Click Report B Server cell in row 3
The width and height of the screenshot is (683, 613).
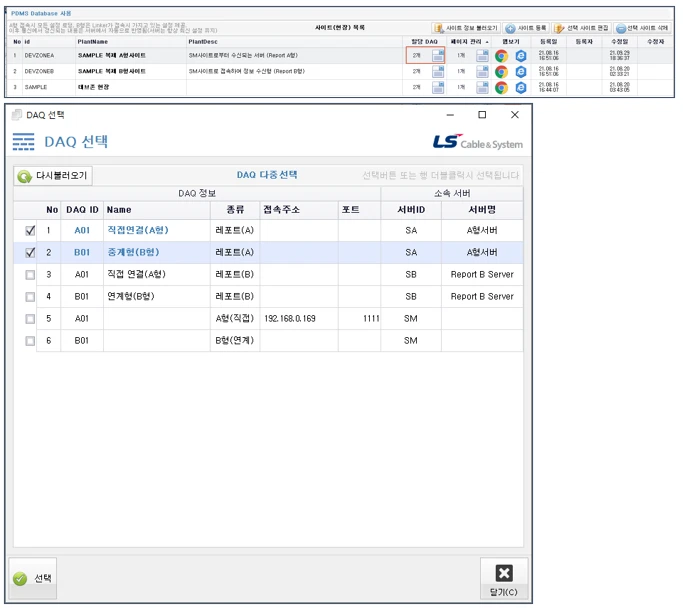(x=482, y=274)
